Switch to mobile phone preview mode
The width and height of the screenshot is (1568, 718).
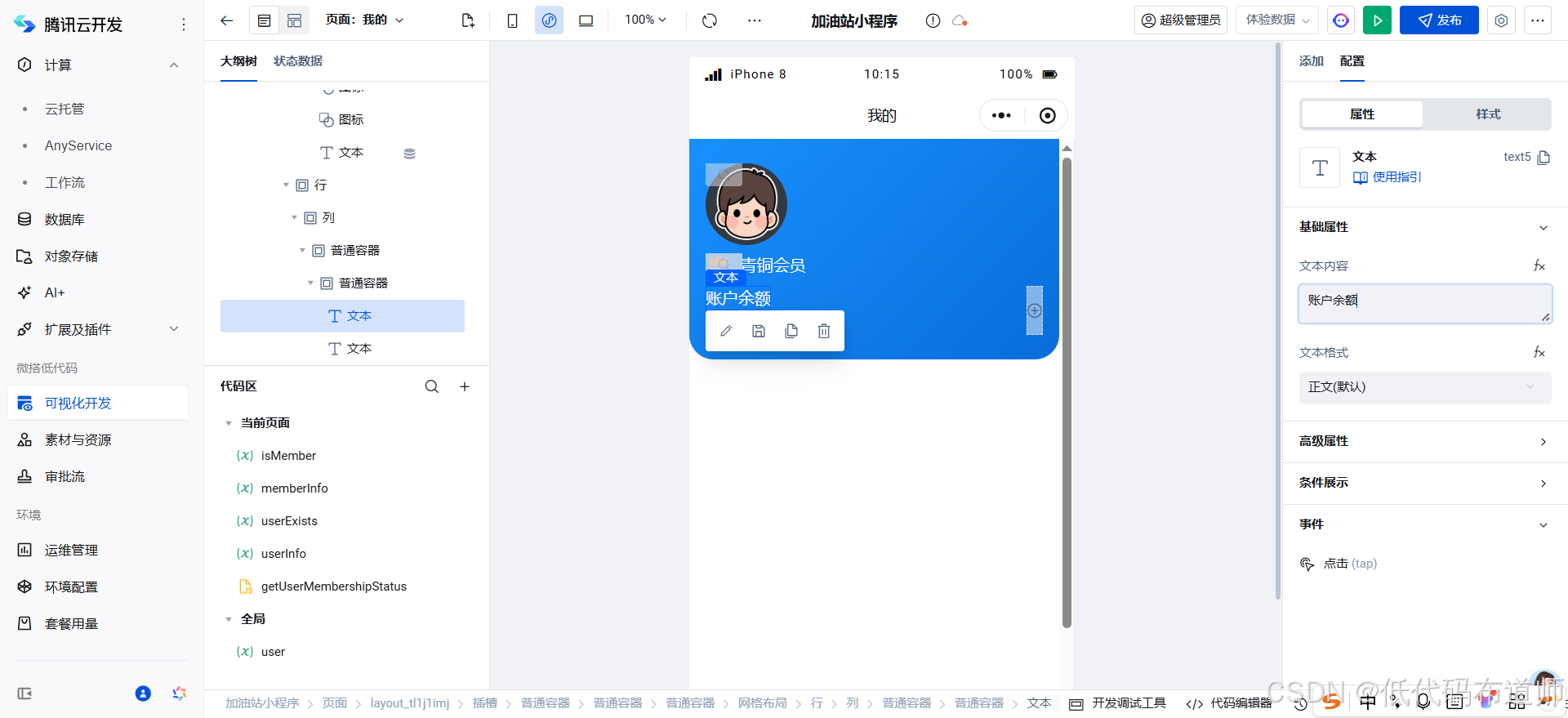point(512,20)
